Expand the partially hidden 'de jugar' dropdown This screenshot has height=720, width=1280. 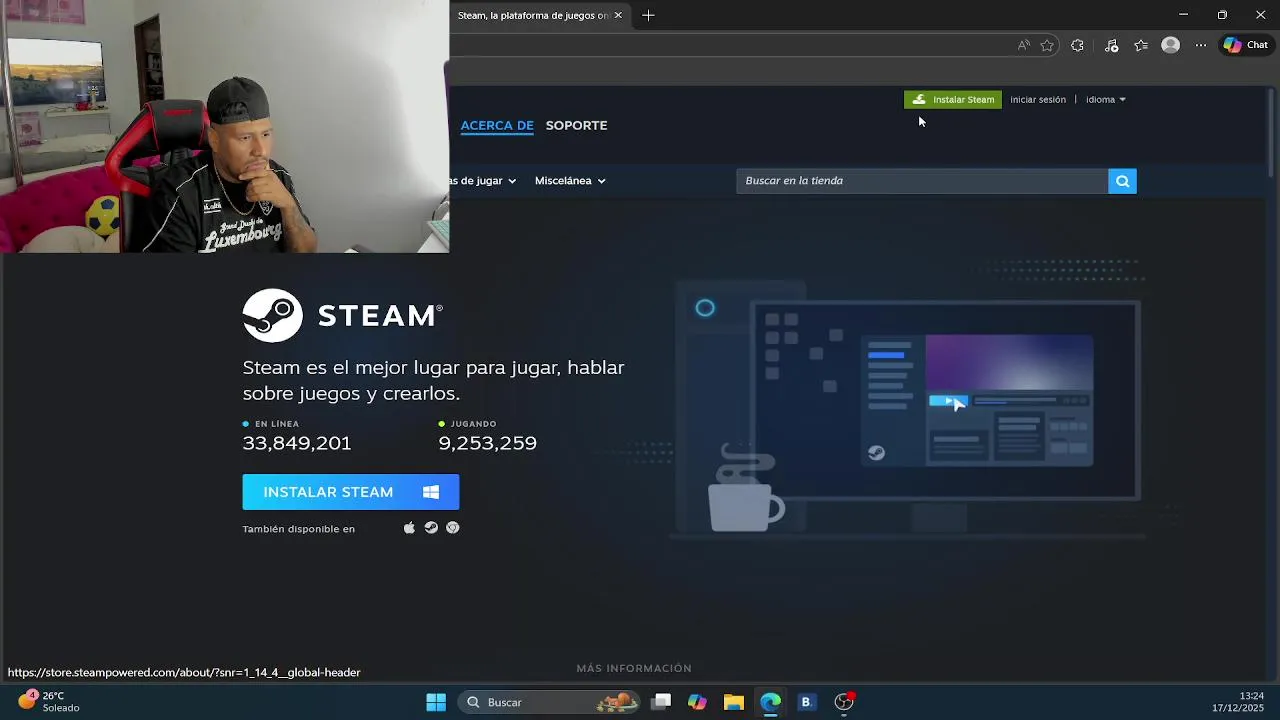[x=483, y=181]
